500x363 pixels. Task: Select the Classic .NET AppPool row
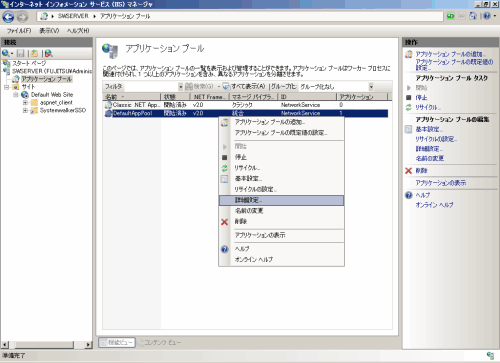click(245, 105)
